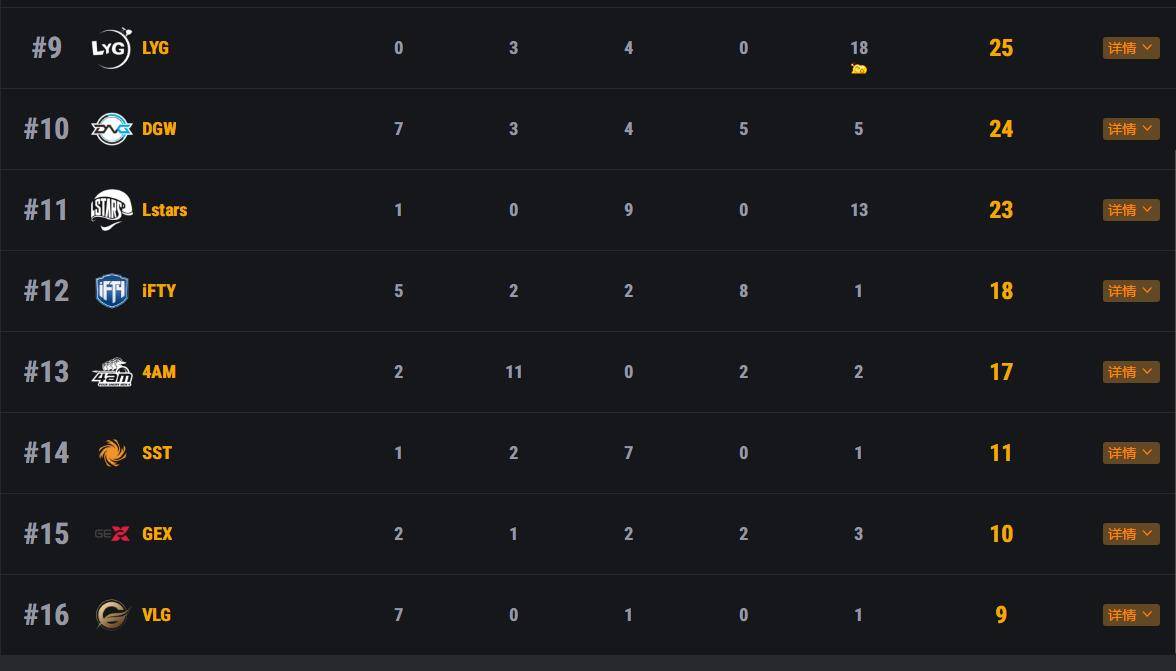Click the Lstars team name
This screenshot has width=1176, height=671.
(x=165, y=210)
